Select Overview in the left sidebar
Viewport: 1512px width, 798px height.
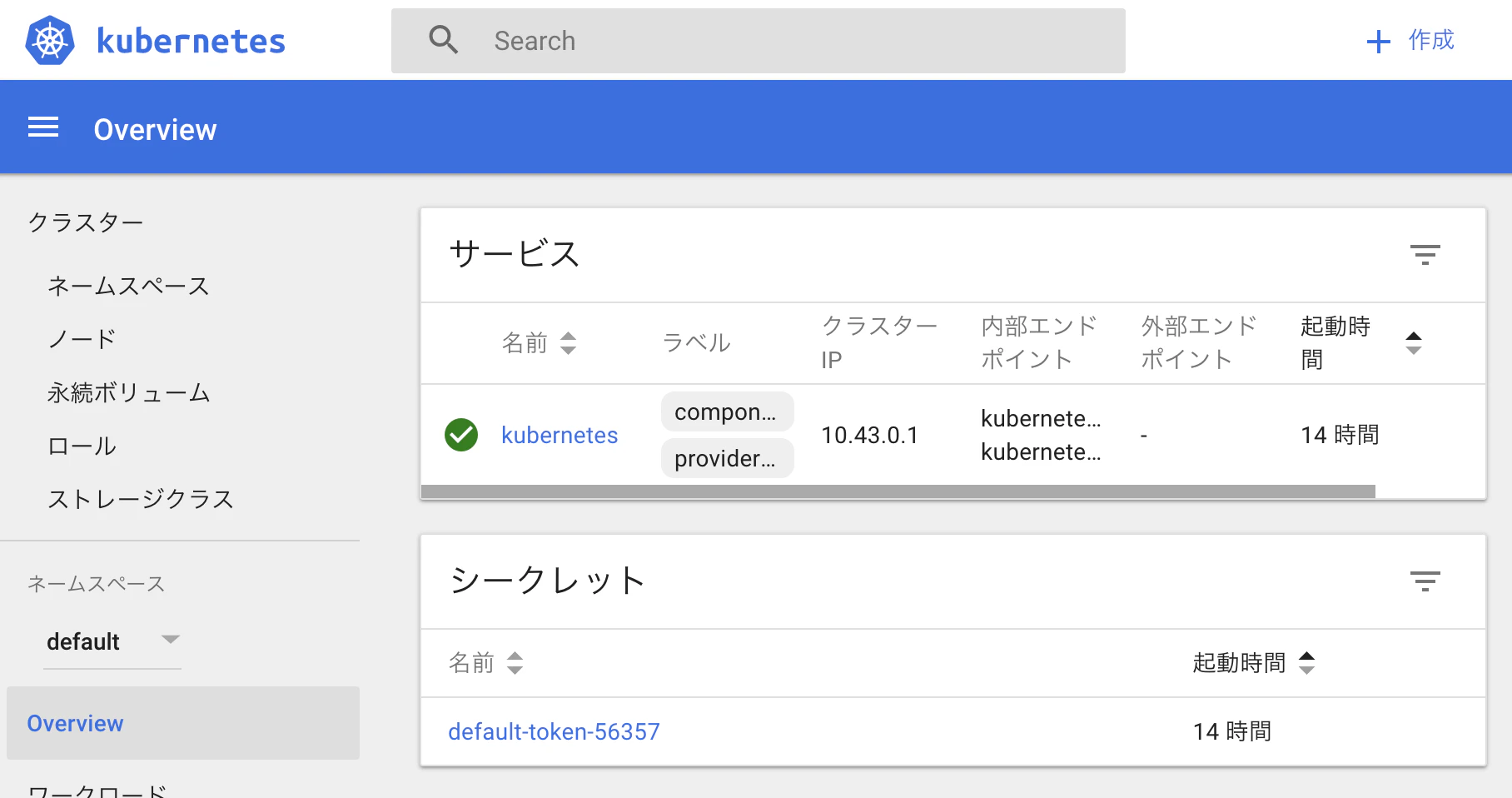point(75,722)
